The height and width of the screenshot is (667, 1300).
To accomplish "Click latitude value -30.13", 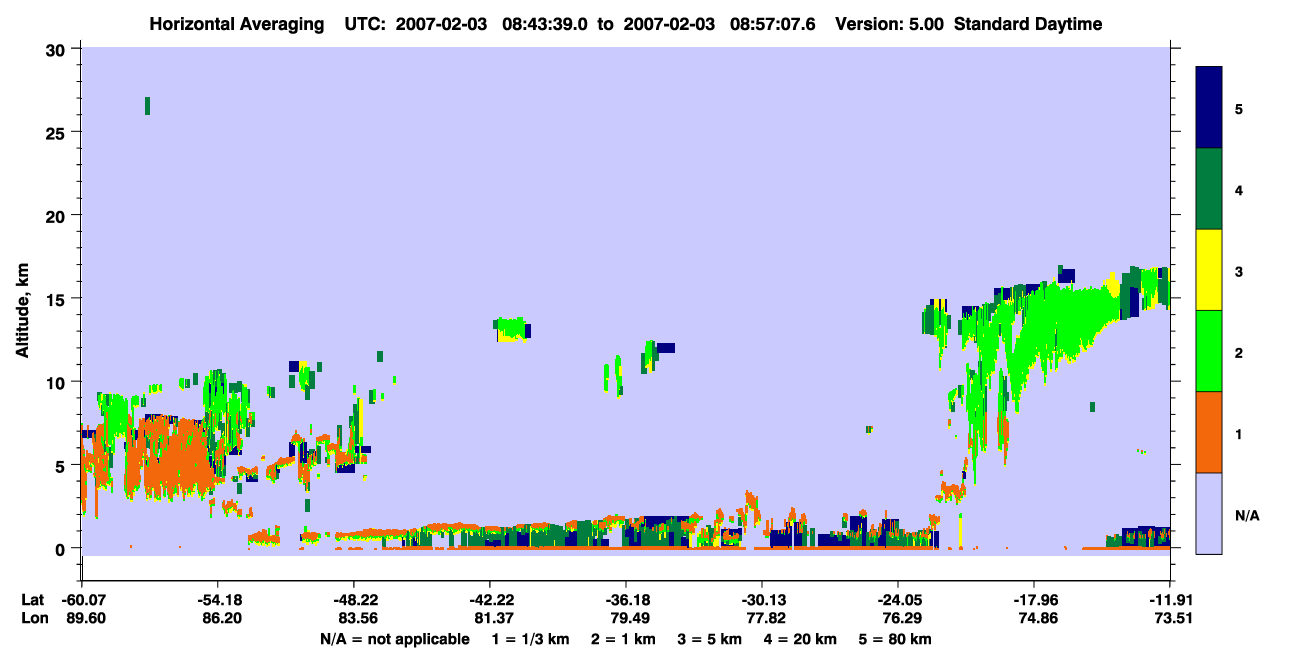I will pos(762,600).
